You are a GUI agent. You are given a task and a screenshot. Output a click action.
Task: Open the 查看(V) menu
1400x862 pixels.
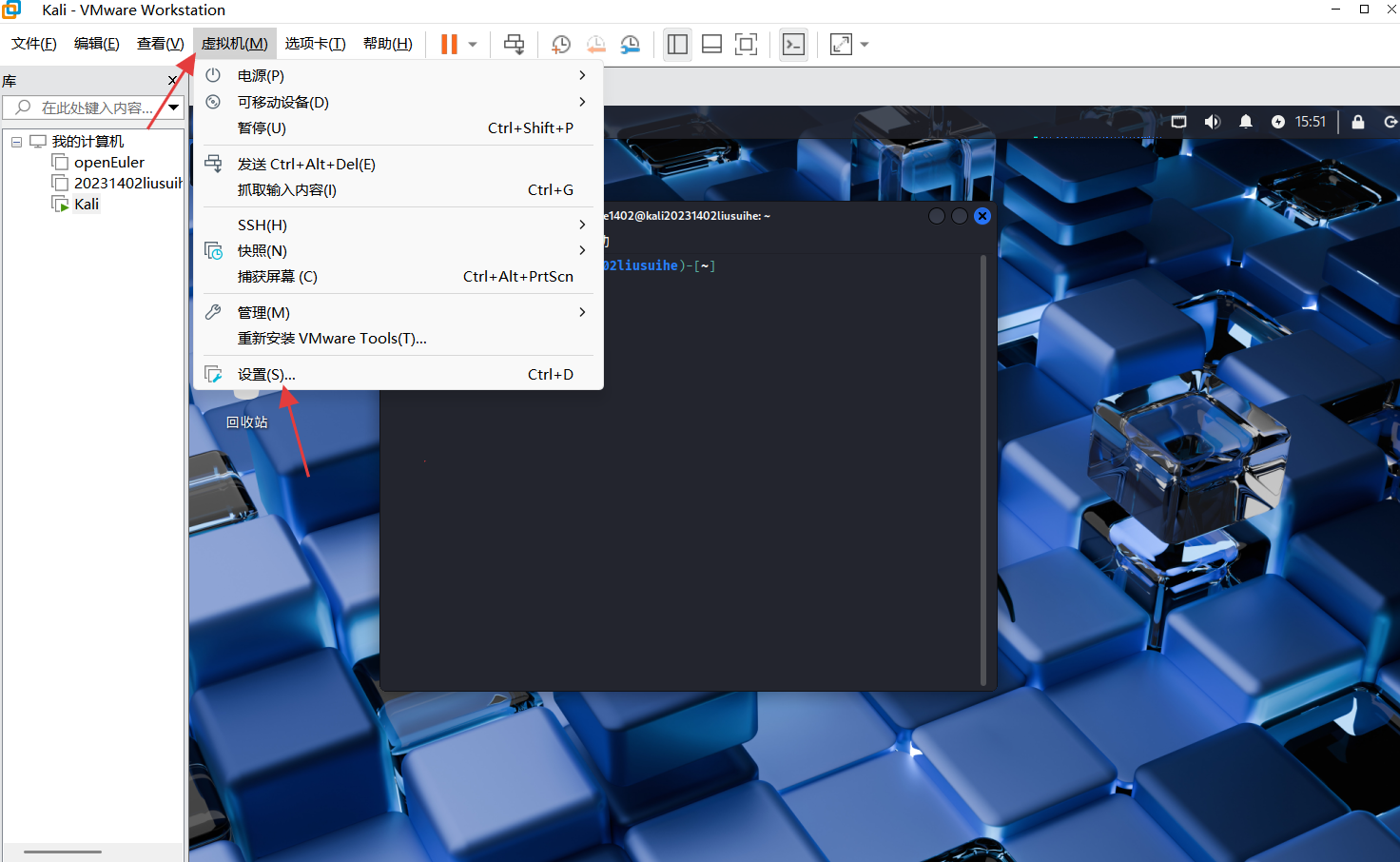coord(160,44)
